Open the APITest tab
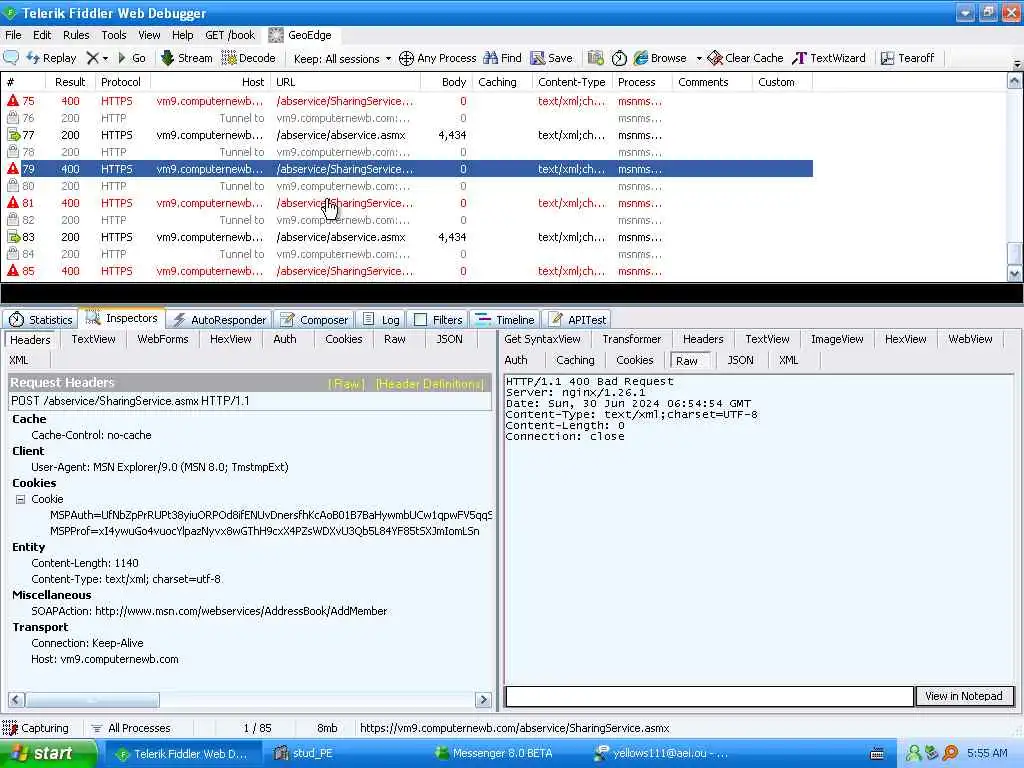Viewport: 1024px width, 768px height. tap(577, 319)
